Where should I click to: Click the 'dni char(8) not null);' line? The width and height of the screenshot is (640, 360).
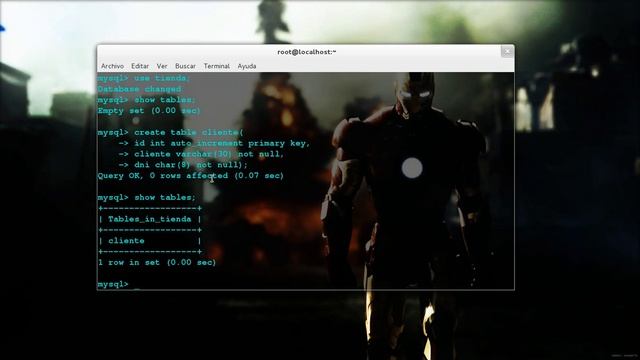[183, 165]
